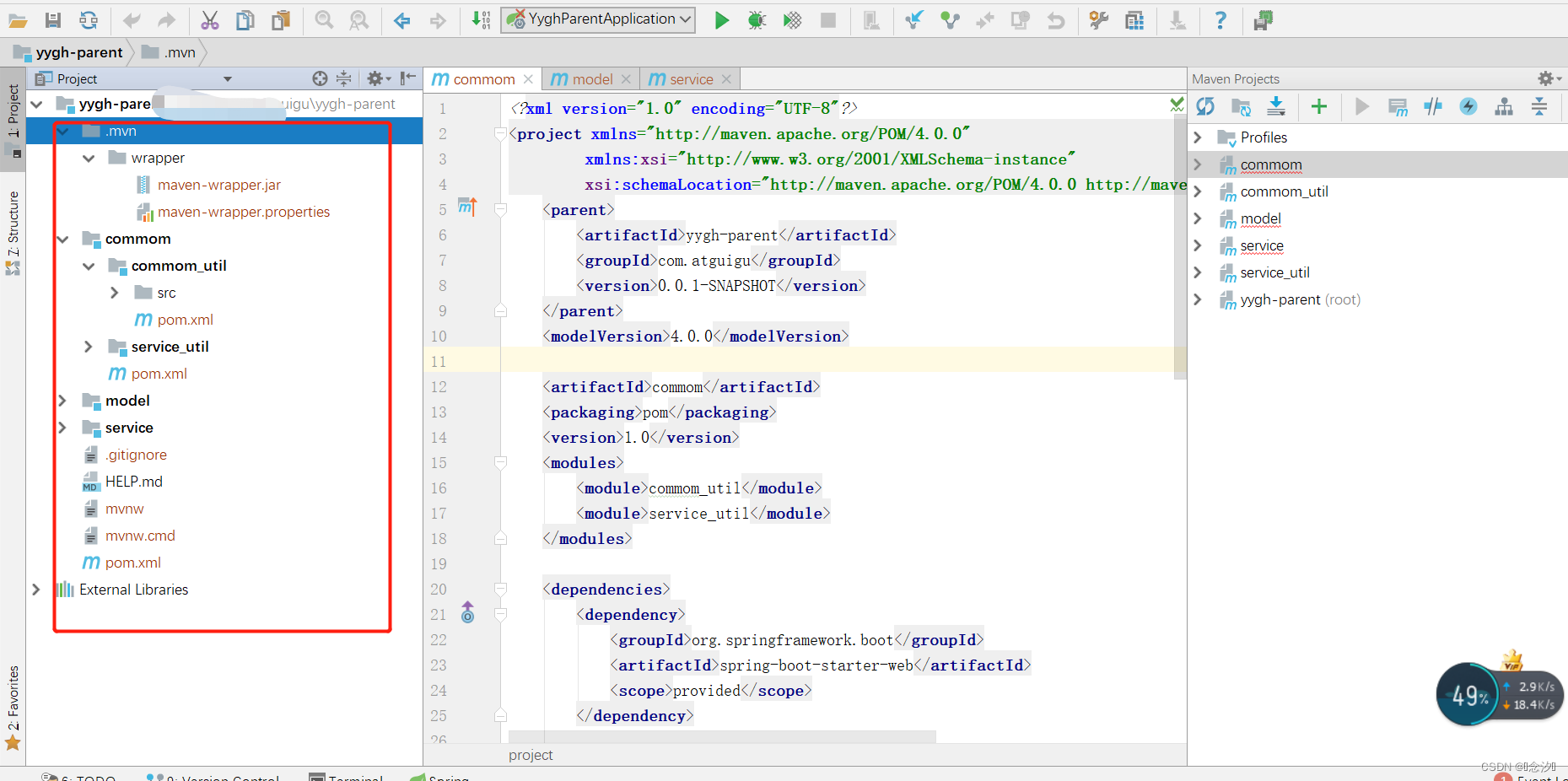Click the VCS Update Project arrow icon
The image size is (1568, 781).
tap(913, 20)
